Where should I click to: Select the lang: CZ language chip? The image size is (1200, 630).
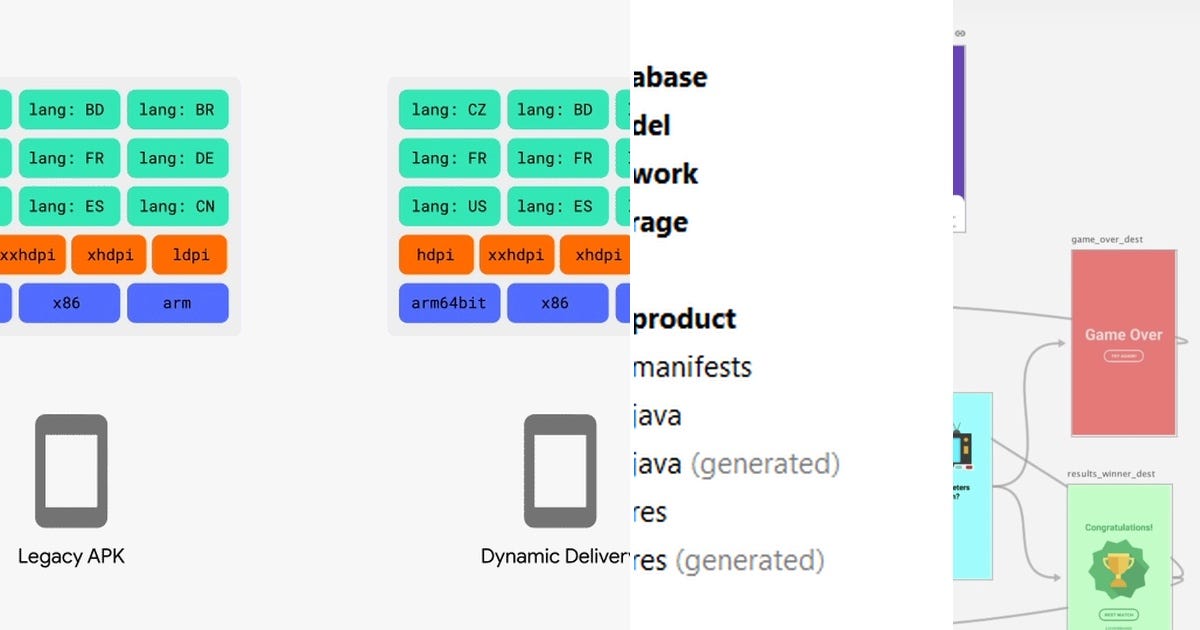(449, 110)
